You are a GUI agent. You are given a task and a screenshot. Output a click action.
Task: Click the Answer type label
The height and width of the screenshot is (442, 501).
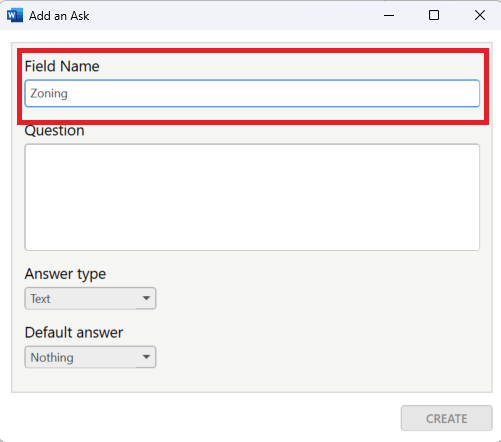pyautogui.click(x=65, y=274)
